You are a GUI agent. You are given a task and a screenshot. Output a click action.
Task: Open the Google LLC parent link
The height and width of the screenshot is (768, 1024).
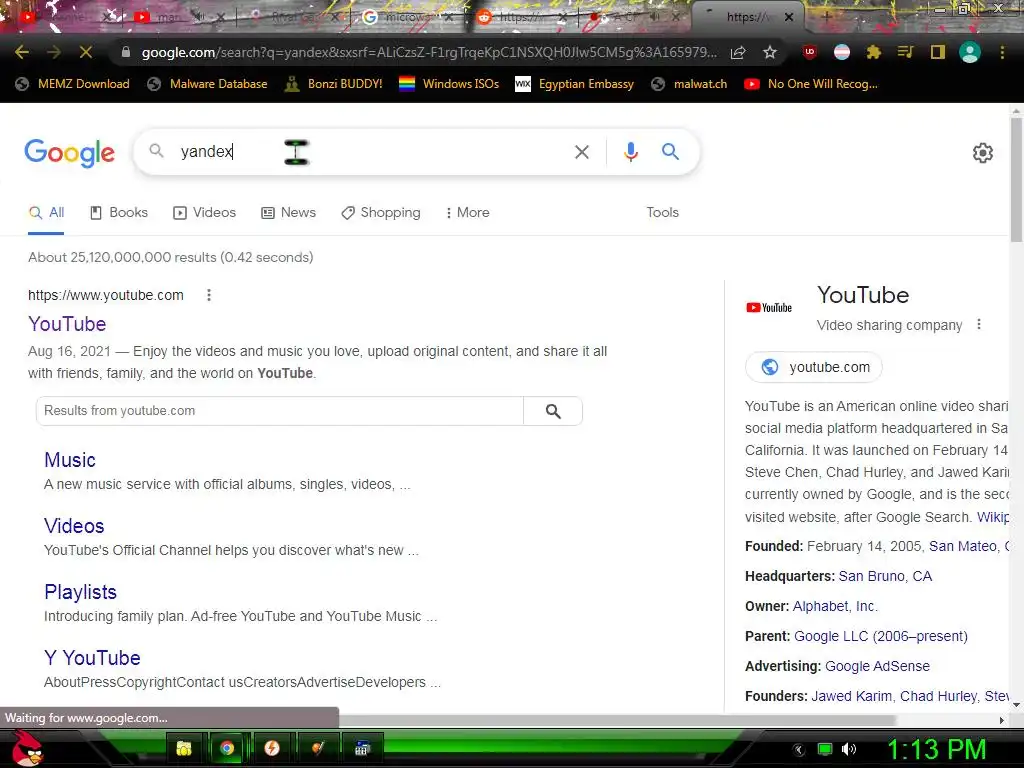(x=880, y=636)
